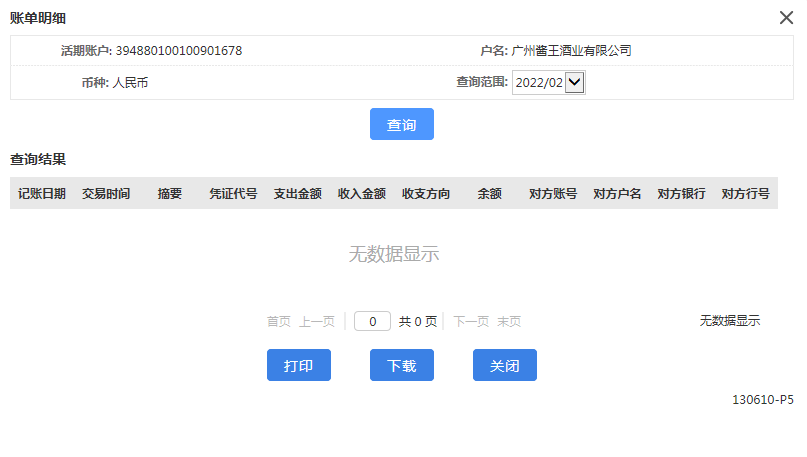
Task: Go to 上一页 previous page
Action: pyautogui.click(x=317, y=322)
